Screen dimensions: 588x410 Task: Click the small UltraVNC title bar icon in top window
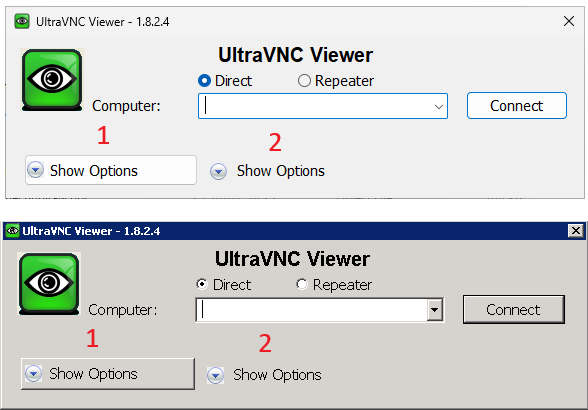(x=22, y=21)
